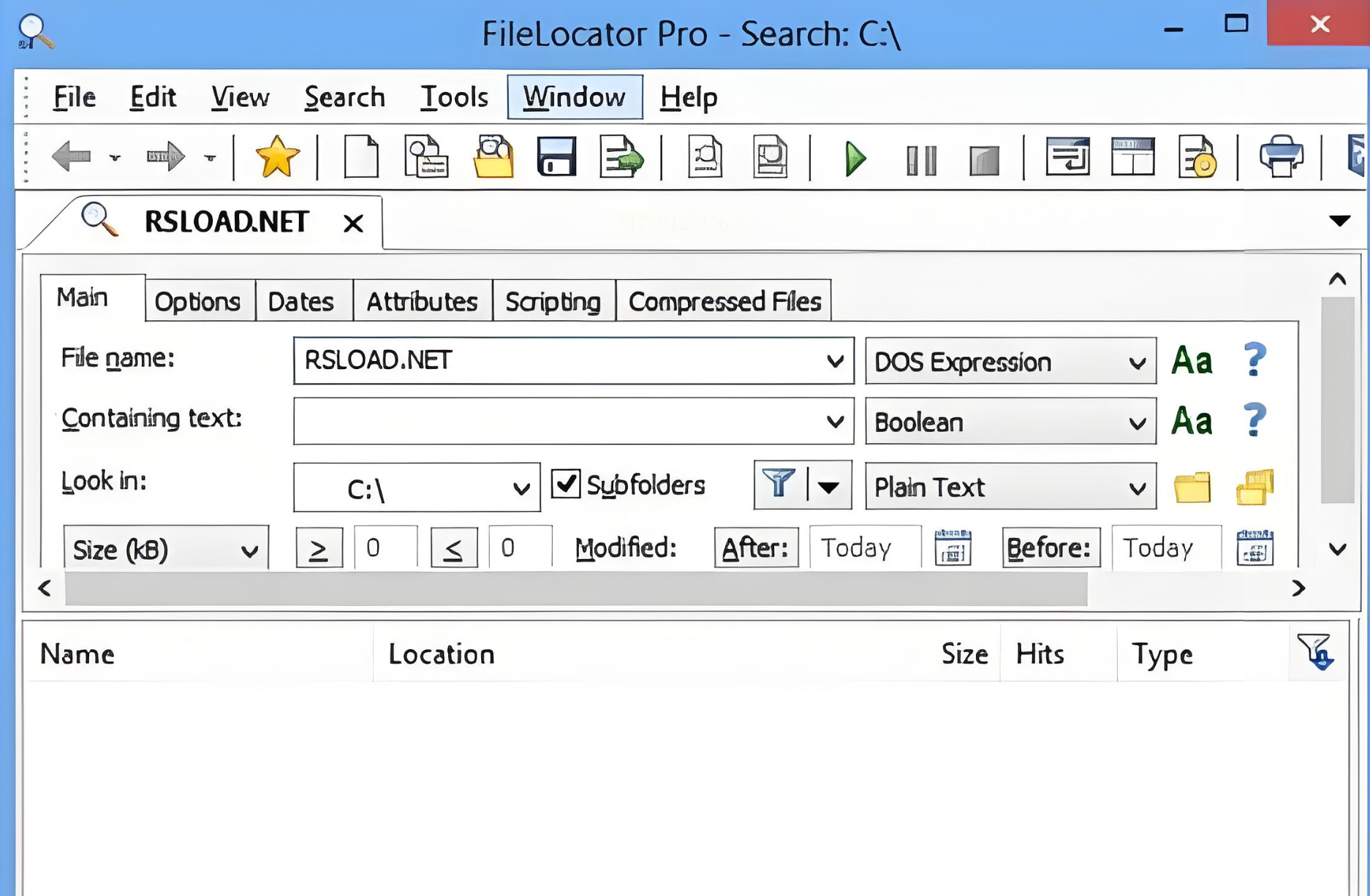
Task: Stop the search with the stop button
Action: coord(984,160)
